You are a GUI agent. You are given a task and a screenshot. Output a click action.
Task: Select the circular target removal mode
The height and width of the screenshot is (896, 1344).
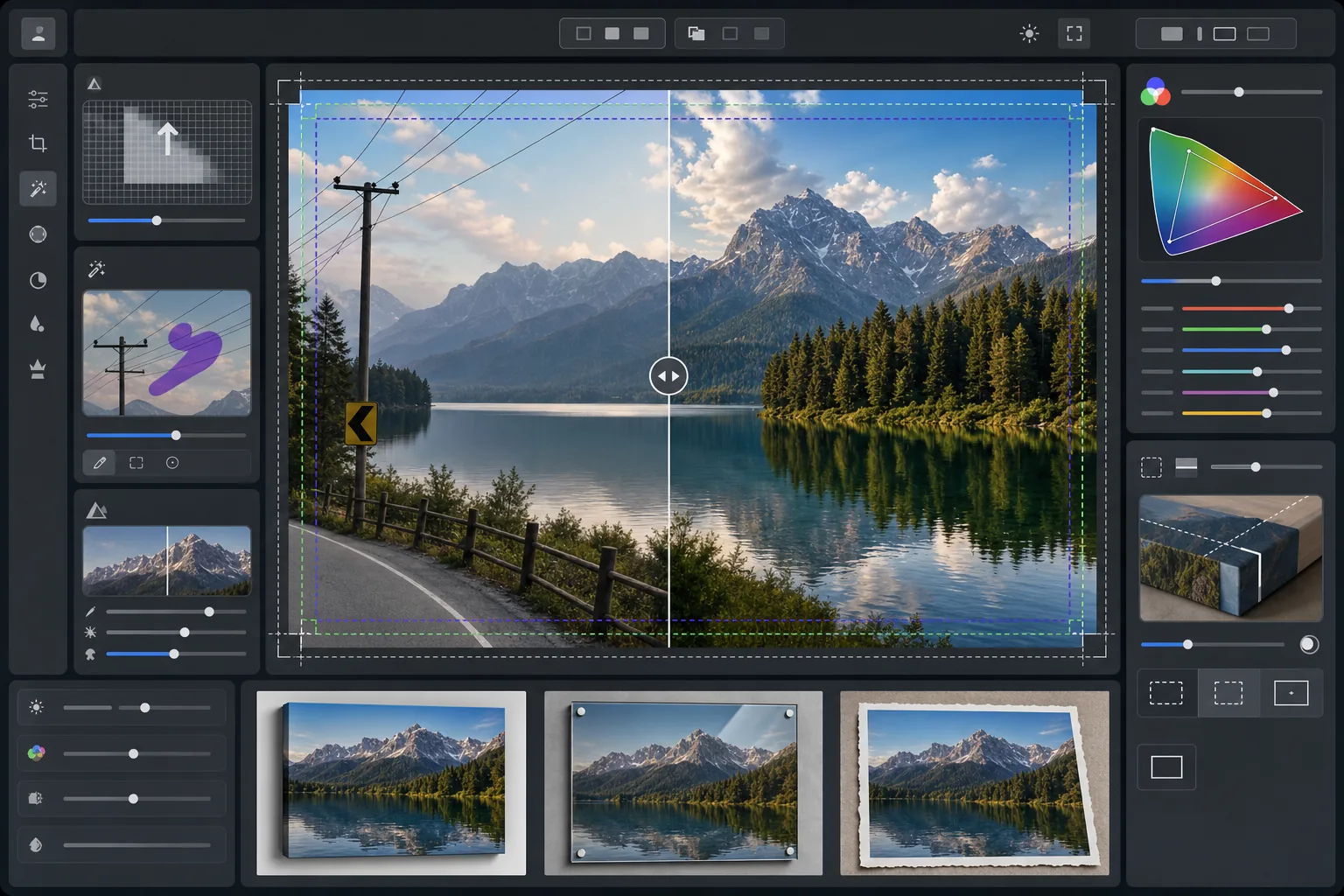(x=172, y=463)
